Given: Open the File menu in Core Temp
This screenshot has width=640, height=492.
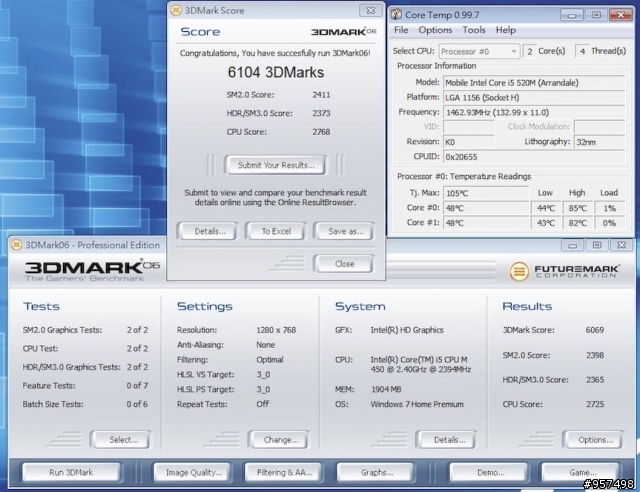Looking at the screenshot, I should (401, 30).
